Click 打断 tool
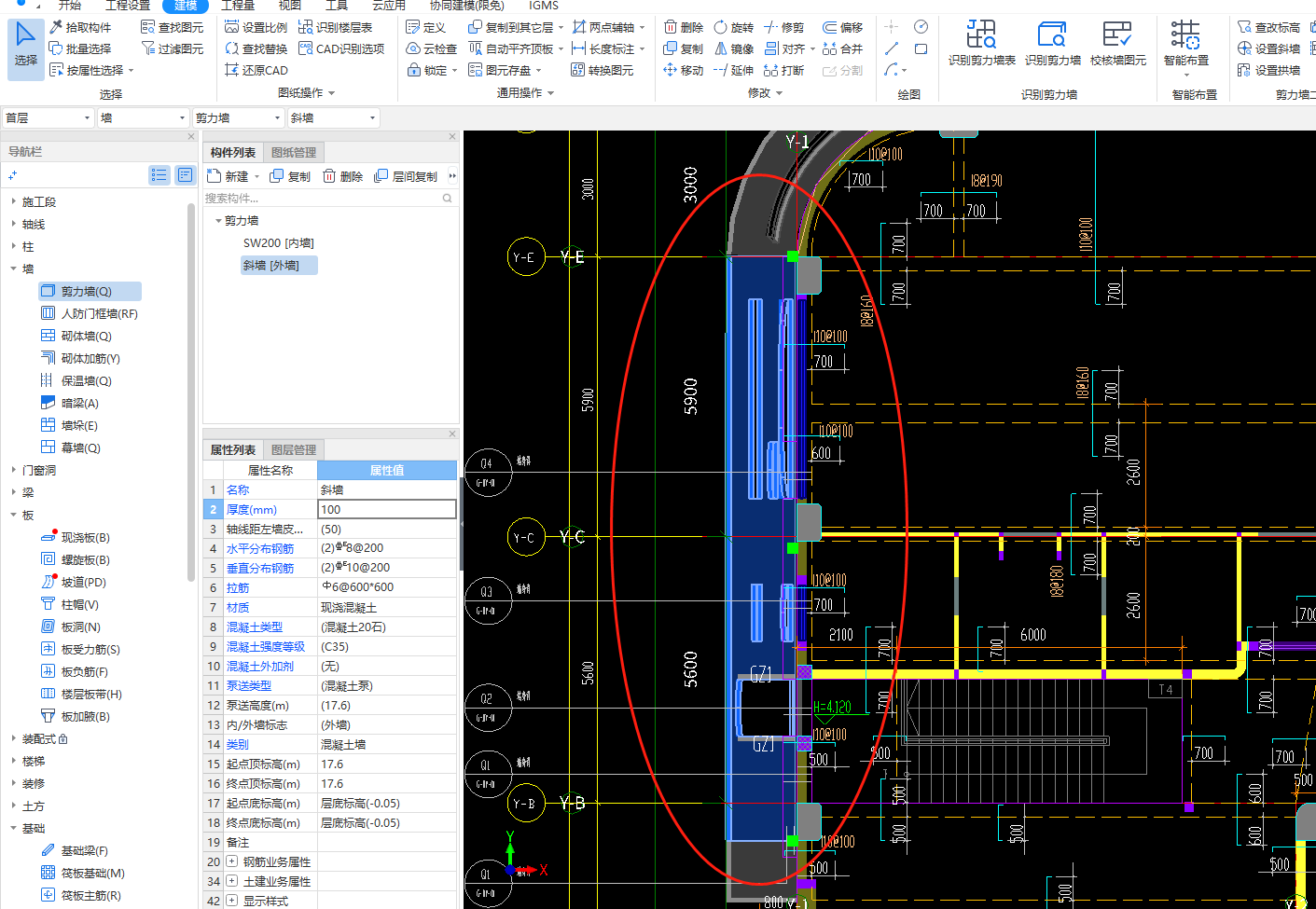The image size is (1316, 909). pos(784,70)
